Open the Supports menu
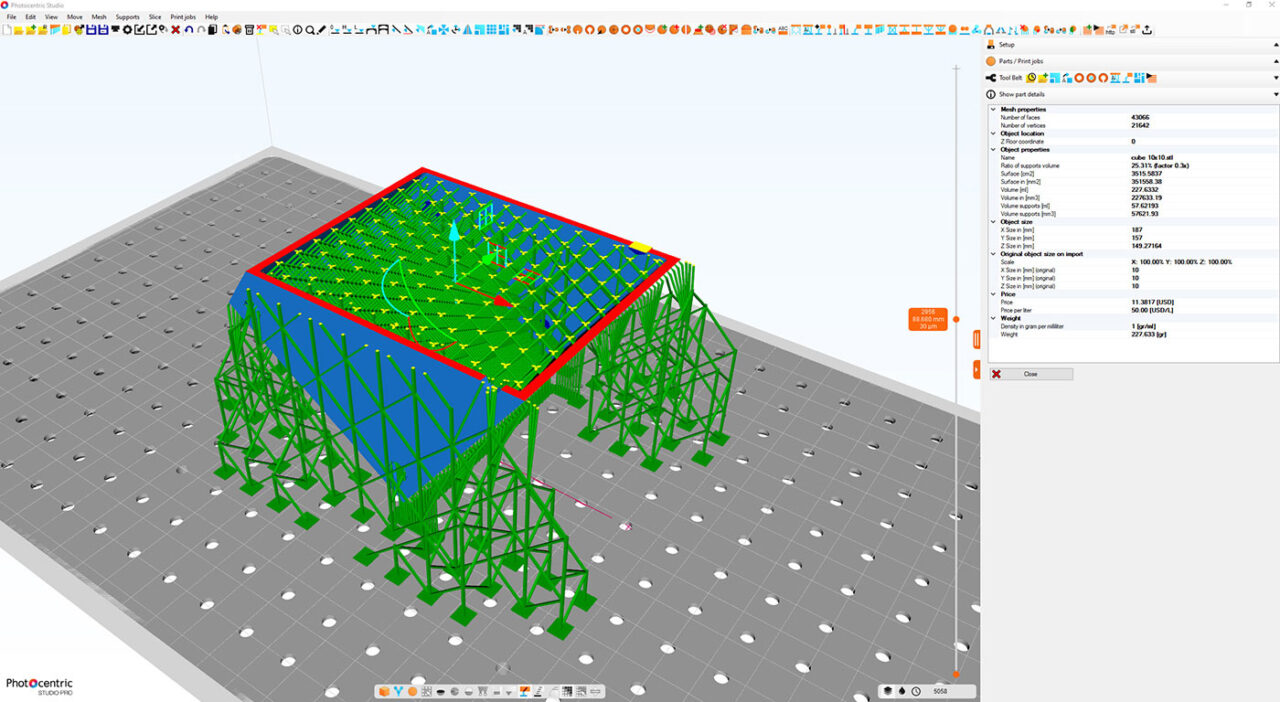The image size is (1280, 702). click(127, 17)
